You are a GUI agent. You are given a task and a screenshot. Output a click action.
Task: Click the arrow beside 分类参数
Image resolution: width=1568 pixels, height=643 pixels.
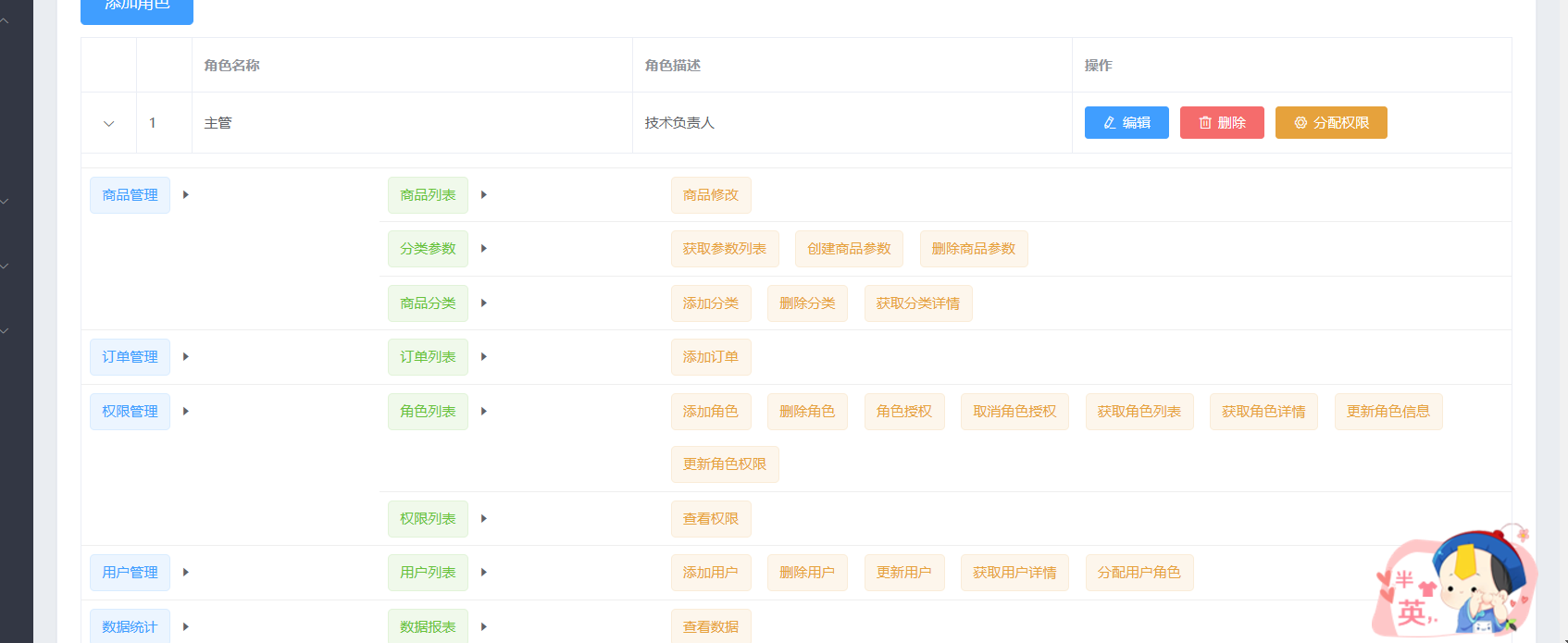(x=484, y=249)
